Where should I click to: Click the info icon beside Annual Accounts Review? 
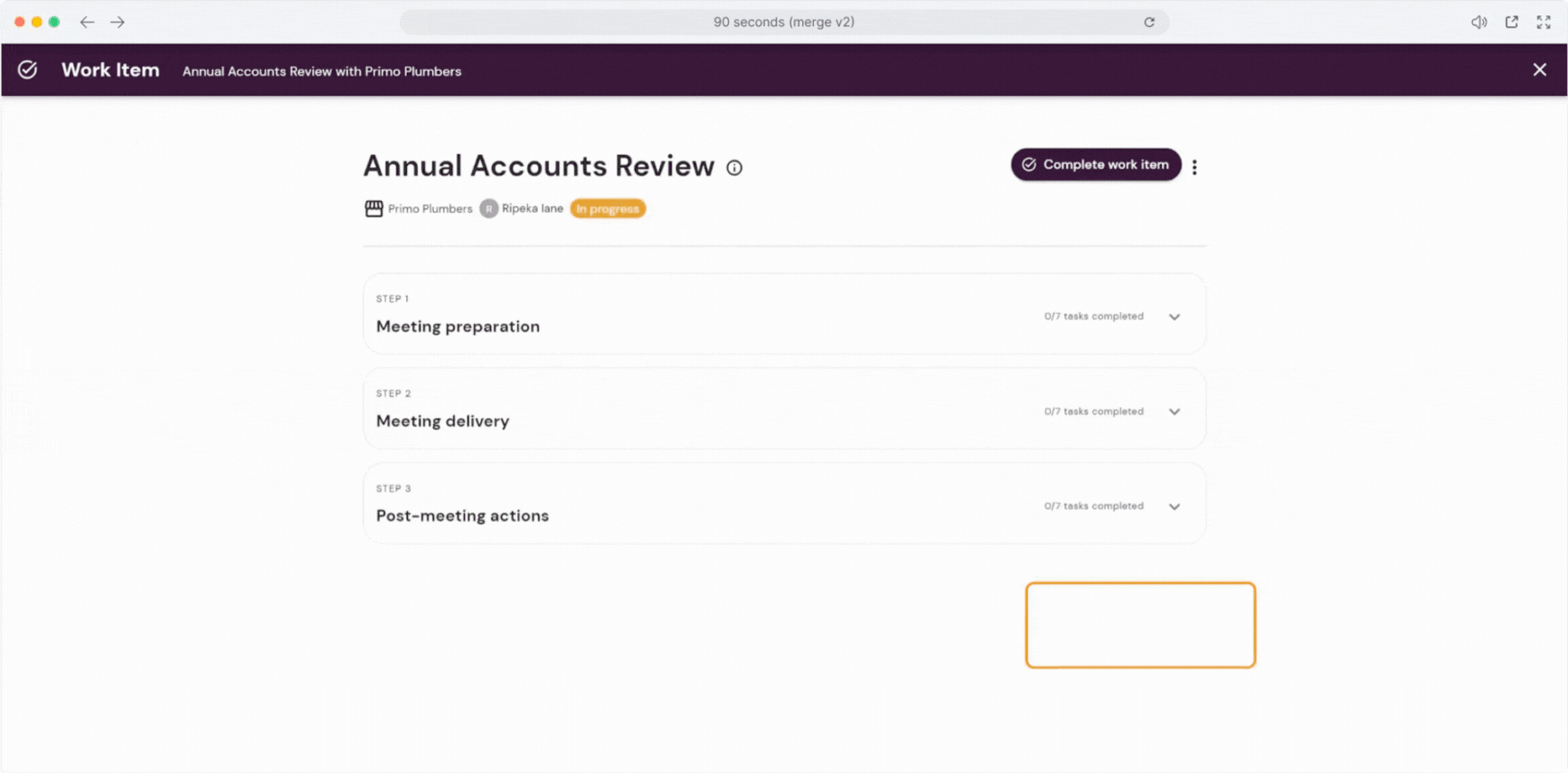pos(734,167)
